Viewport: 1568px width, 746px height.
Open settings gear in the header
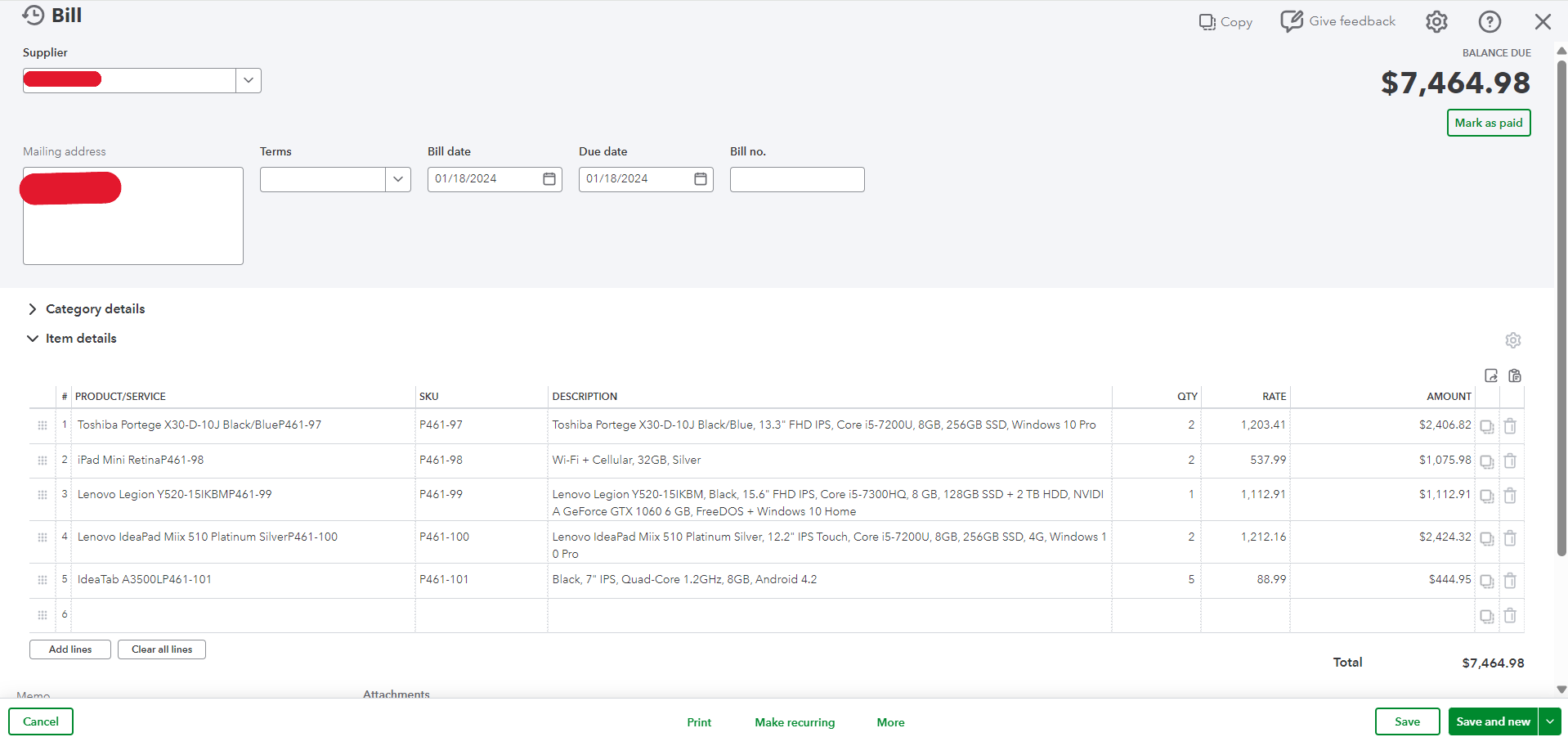(x=1436, y=22)
